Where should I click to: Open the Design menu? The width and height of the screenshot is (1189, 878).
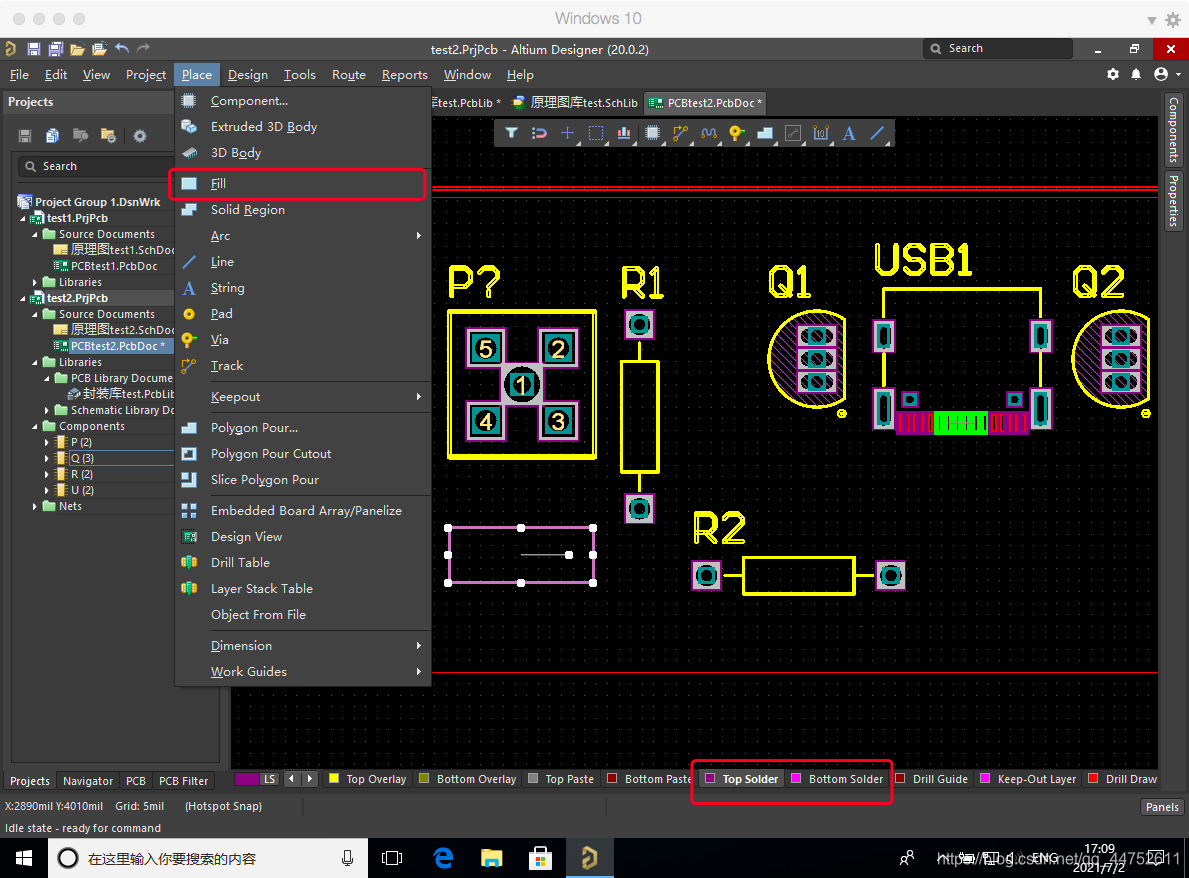click(248, 74)
